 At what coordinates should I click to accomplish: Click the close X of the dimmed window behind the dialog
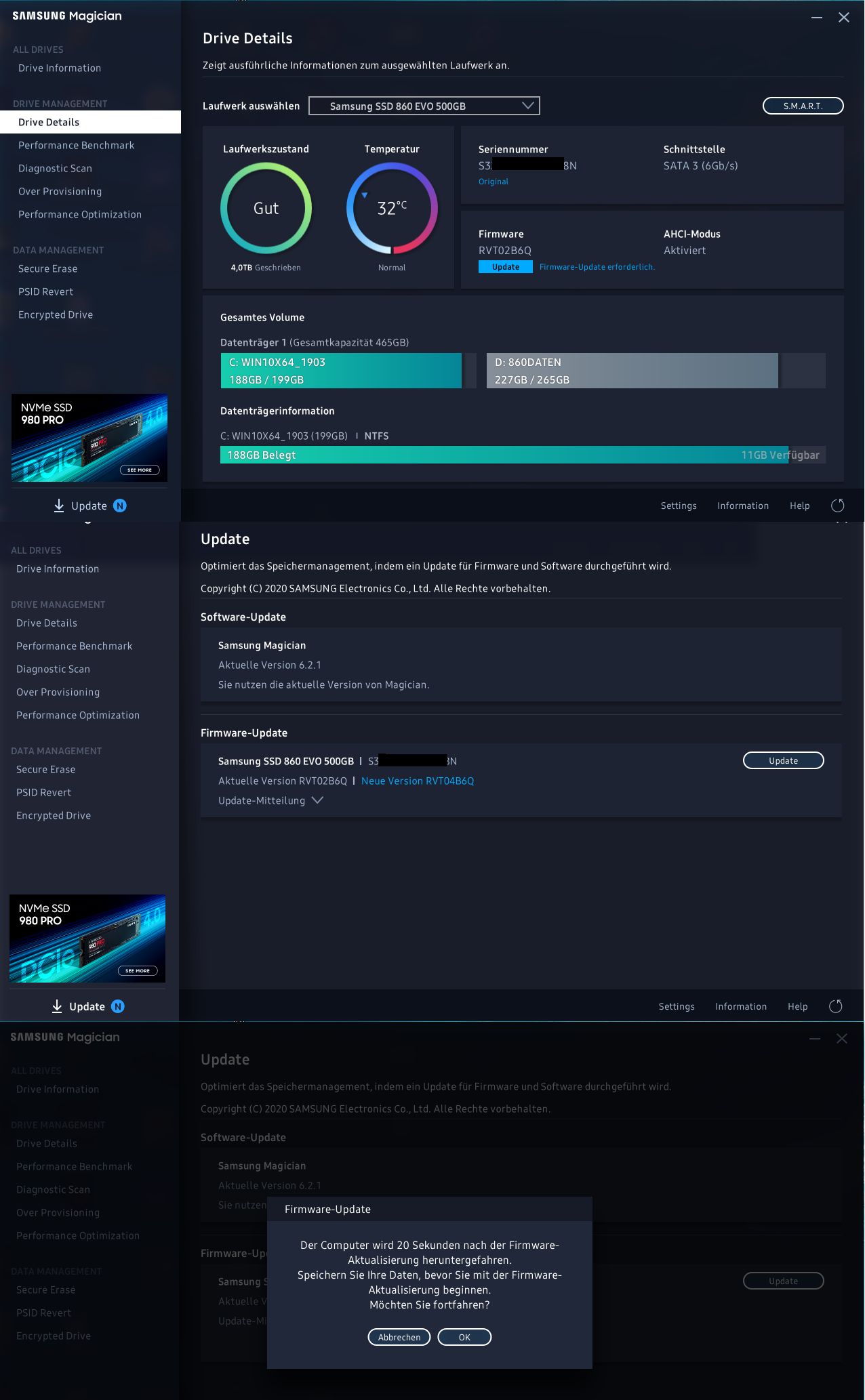[x=842, y=1039]
